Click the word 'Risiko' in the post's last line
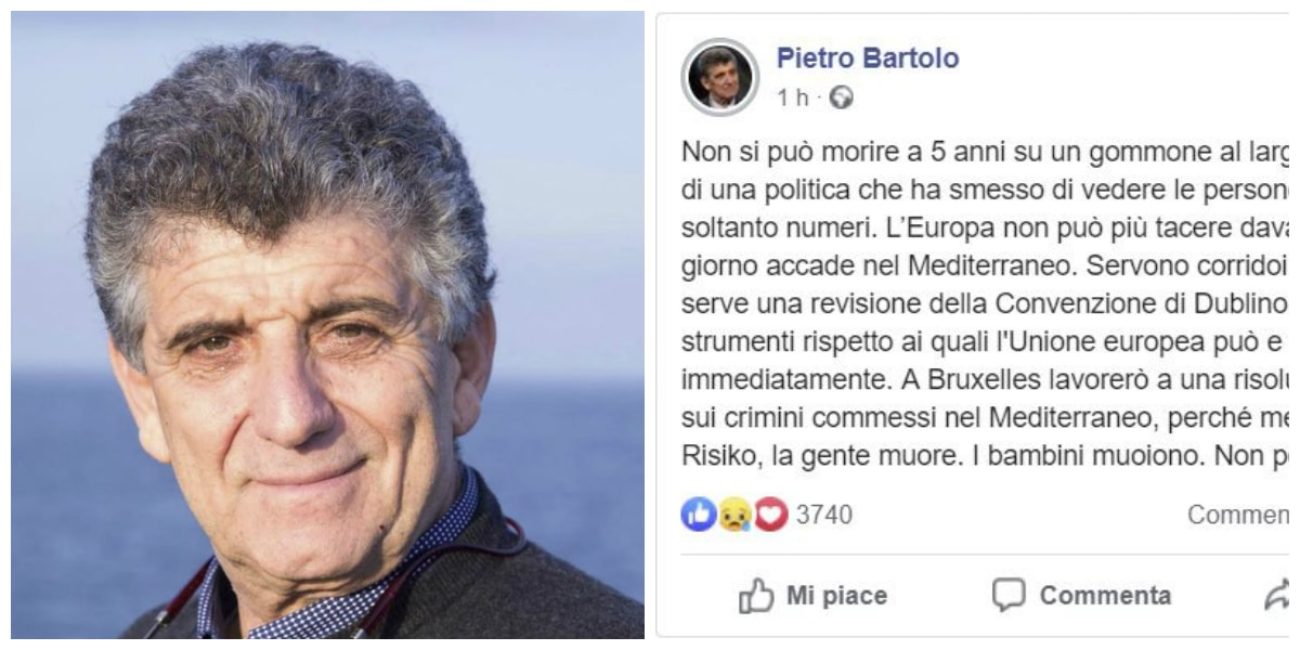1300x650 pixels. [x=710, y=458]
